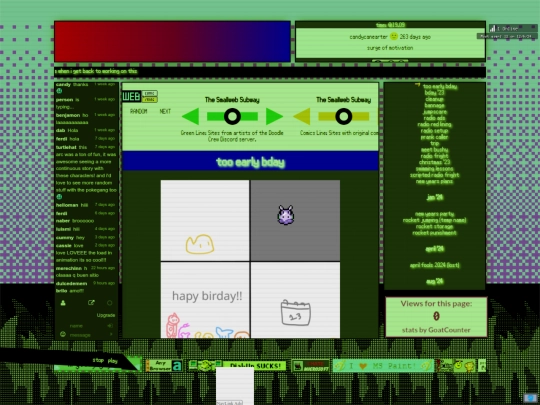Click the 'turtlehat' chat username
The height and width of the screenshot is (405, 540).
66,147
